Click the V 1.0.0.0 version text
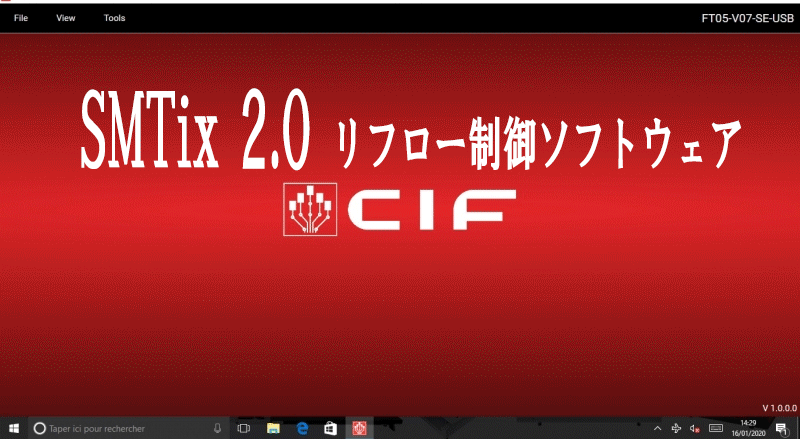 (780, 408)
